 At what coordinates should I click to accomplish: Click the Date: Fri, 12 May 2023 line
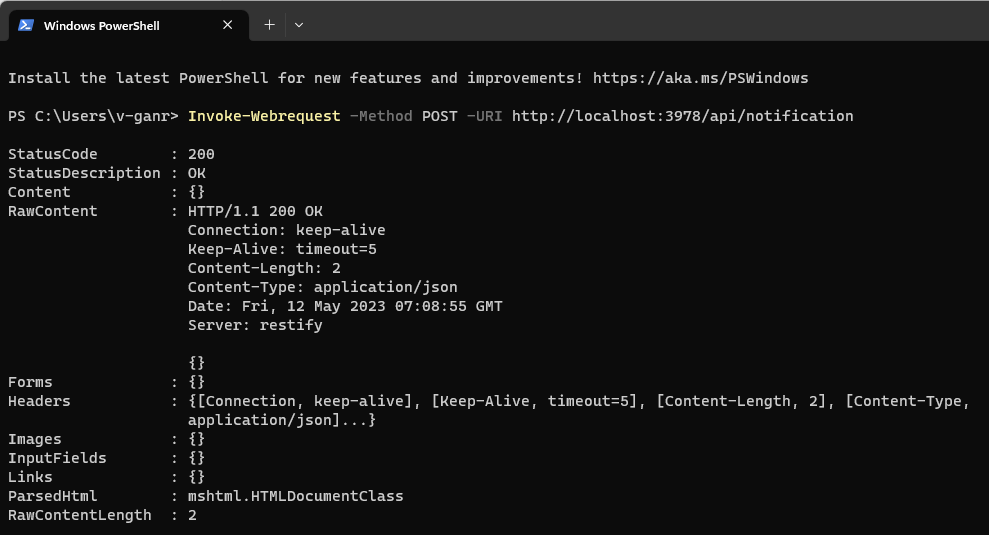point(345,306)
